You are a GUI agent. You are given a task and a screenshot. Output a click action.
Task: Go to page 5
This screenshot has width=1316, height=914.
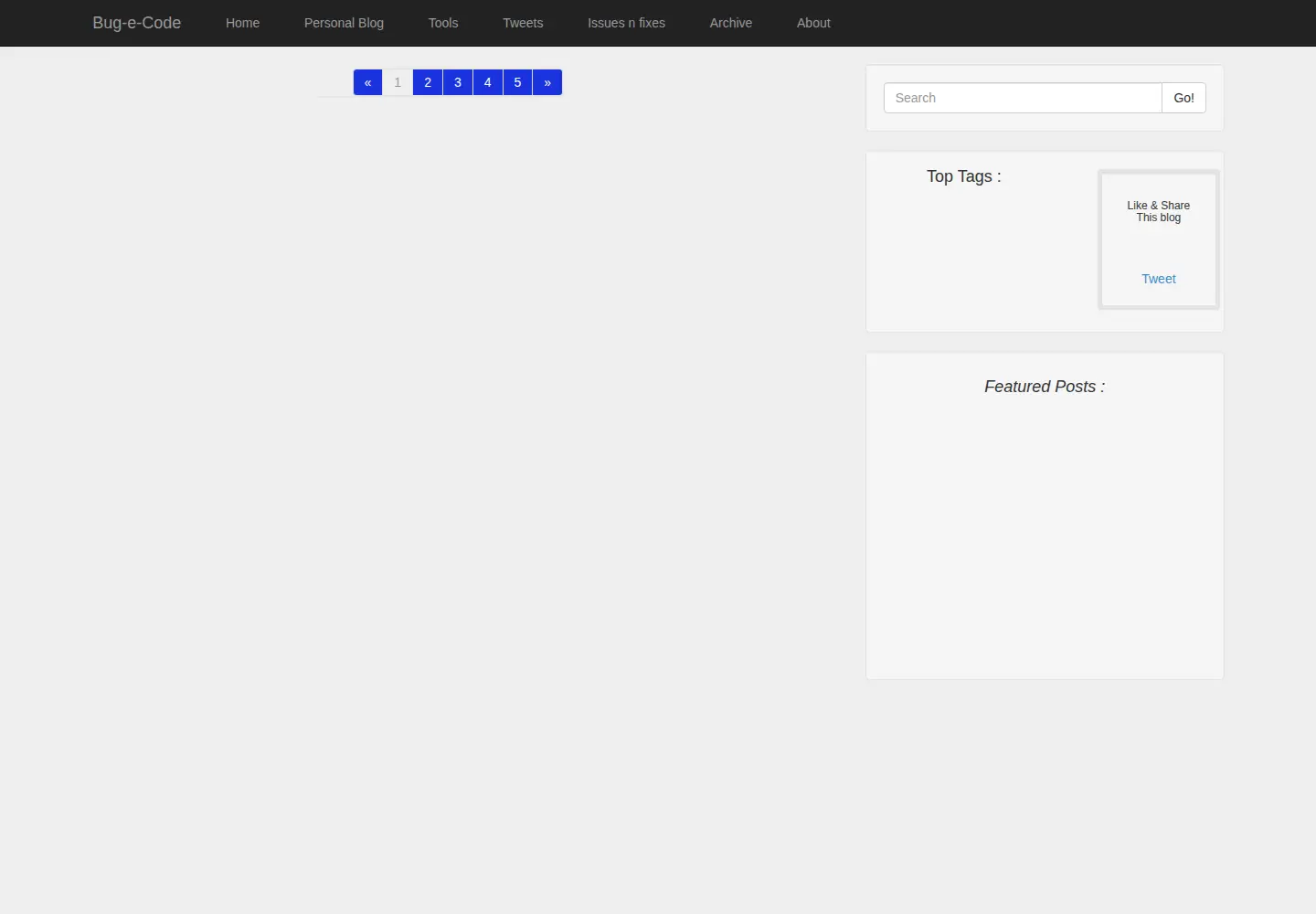(x=517, y=82)
